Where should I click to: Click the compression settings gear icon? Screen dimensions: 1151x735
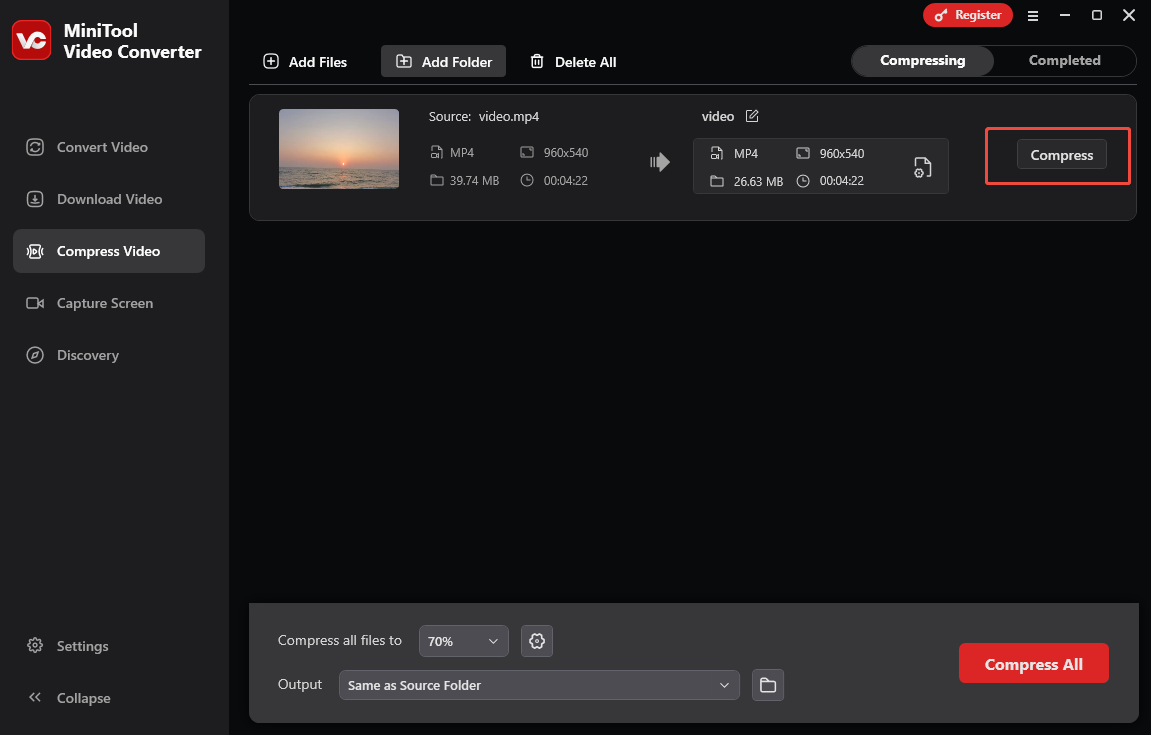point(537,641)
